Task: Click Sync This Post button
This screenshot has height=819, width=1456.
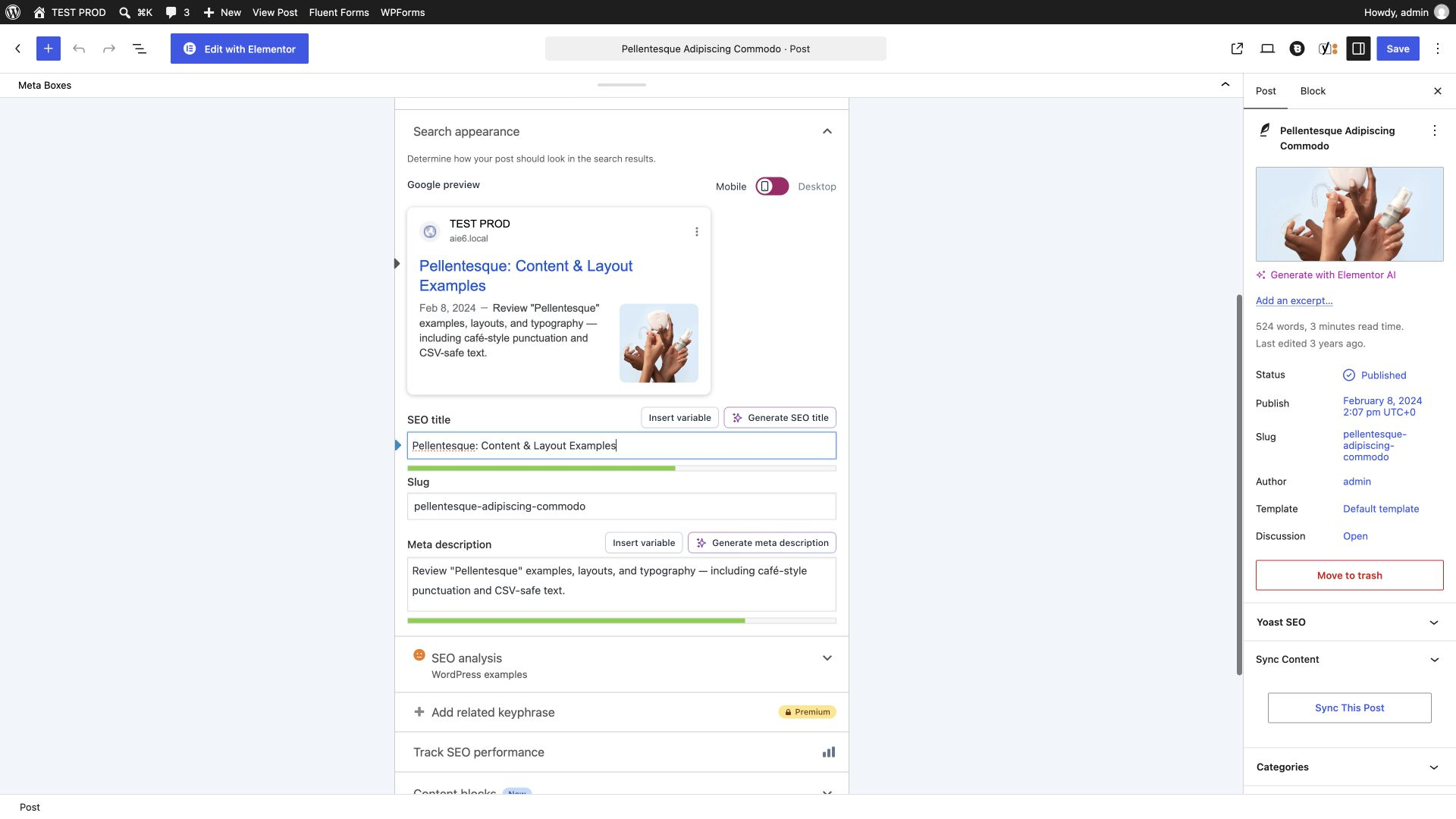Action: pyautogui.click(x=1349, y=708)
